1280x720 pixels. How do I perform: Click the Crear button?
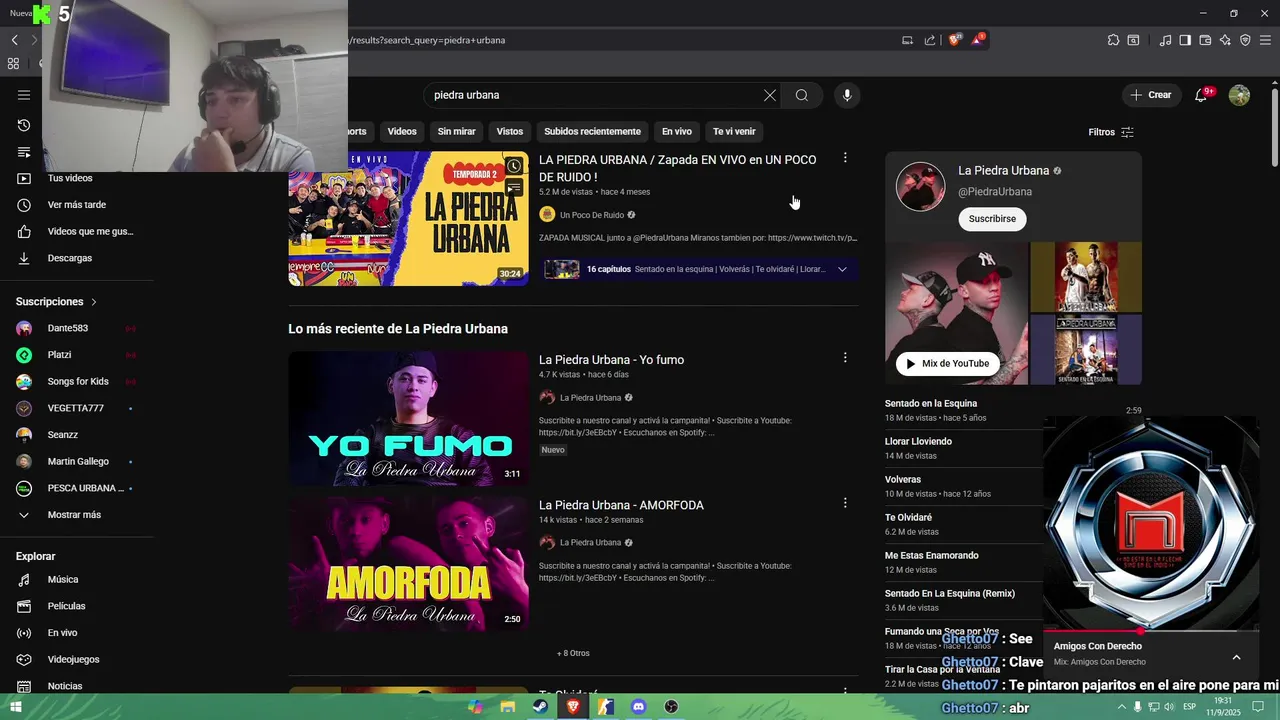click(x=1150, y=95)
